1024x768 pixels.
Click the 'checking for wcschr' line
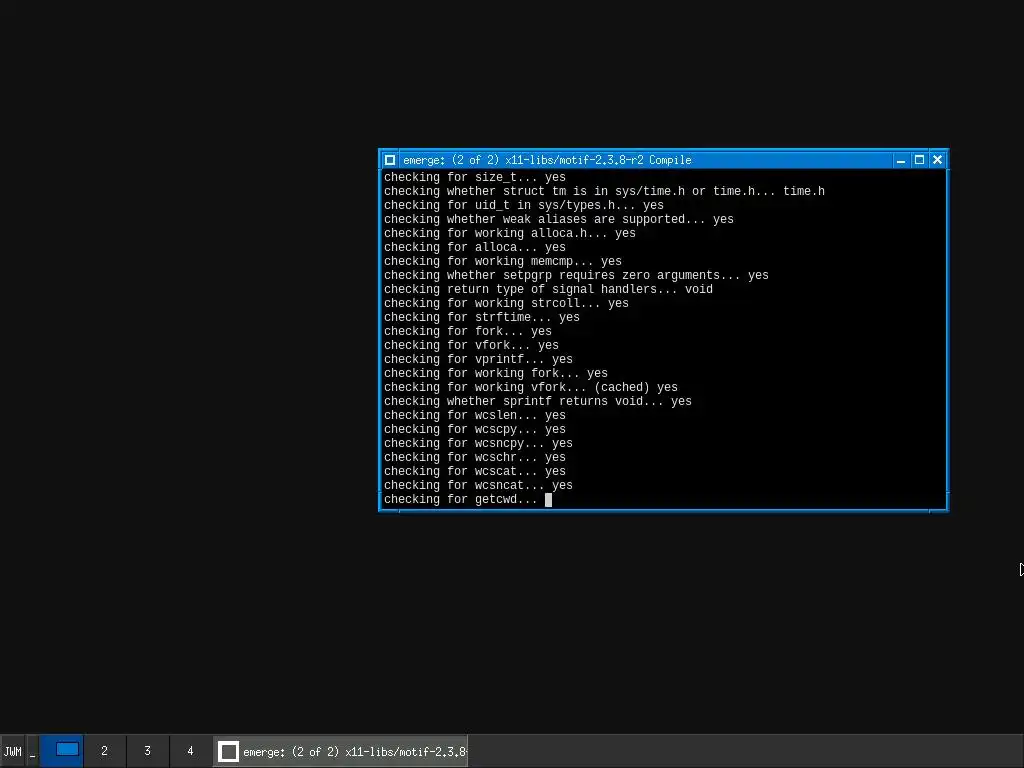coord(475,458)
